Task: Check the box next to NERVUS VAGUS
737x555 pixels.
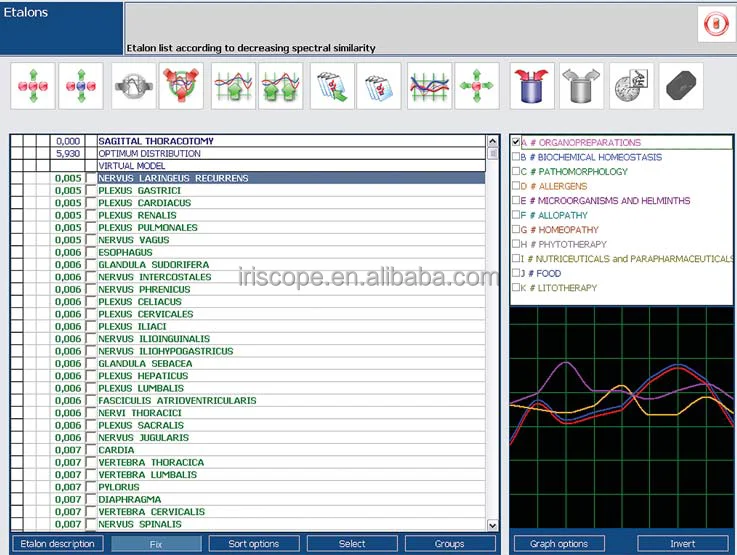Action: 91,240
